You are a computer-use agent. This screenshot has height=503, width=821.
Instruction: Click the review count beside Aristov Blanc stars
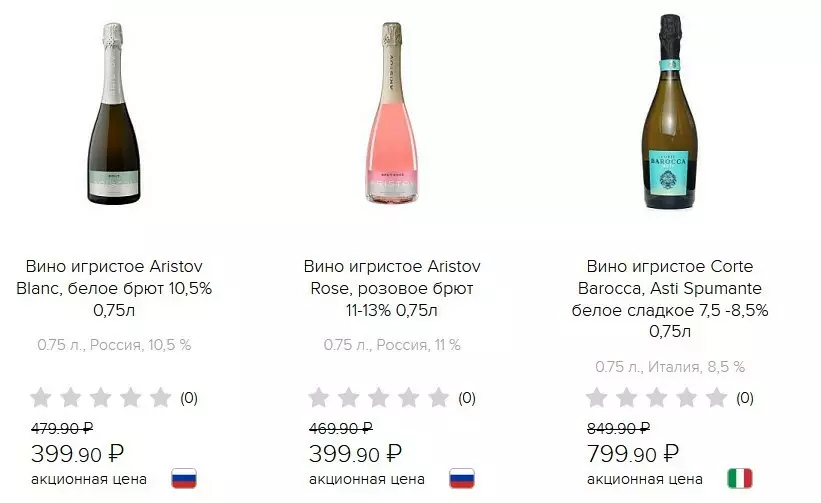189,398
